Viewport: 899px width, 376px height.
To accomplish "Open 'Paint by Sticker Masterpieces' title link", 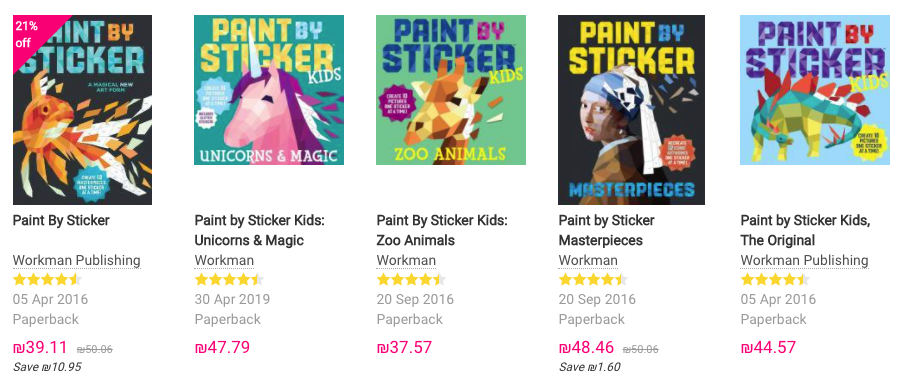I will (x=607, y=230).
